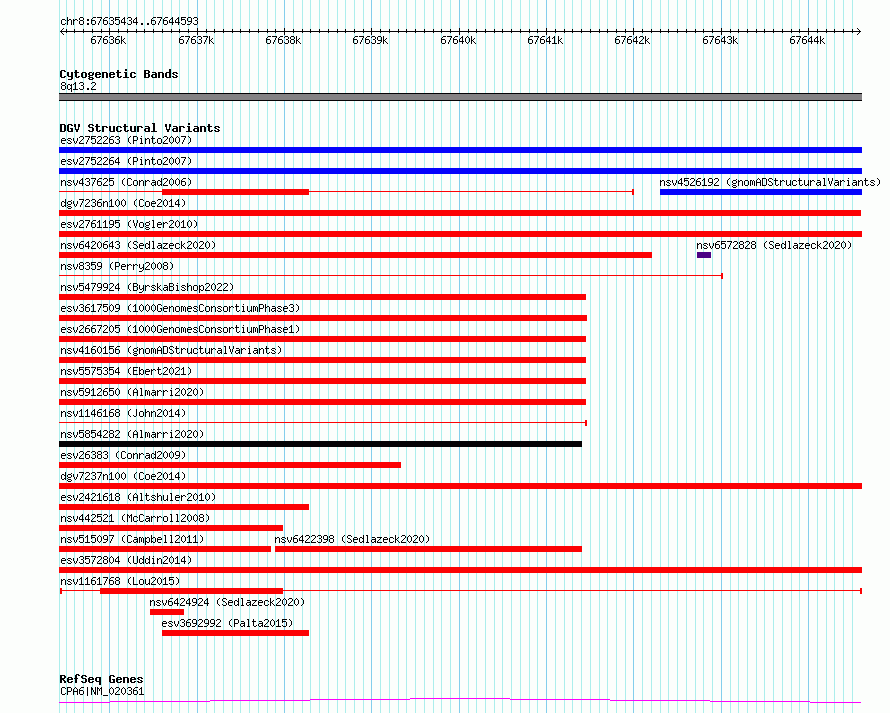This screenshot has height=713, width=890.
Task: Click the 67641k ruler tick label
Action: (545, 41)
